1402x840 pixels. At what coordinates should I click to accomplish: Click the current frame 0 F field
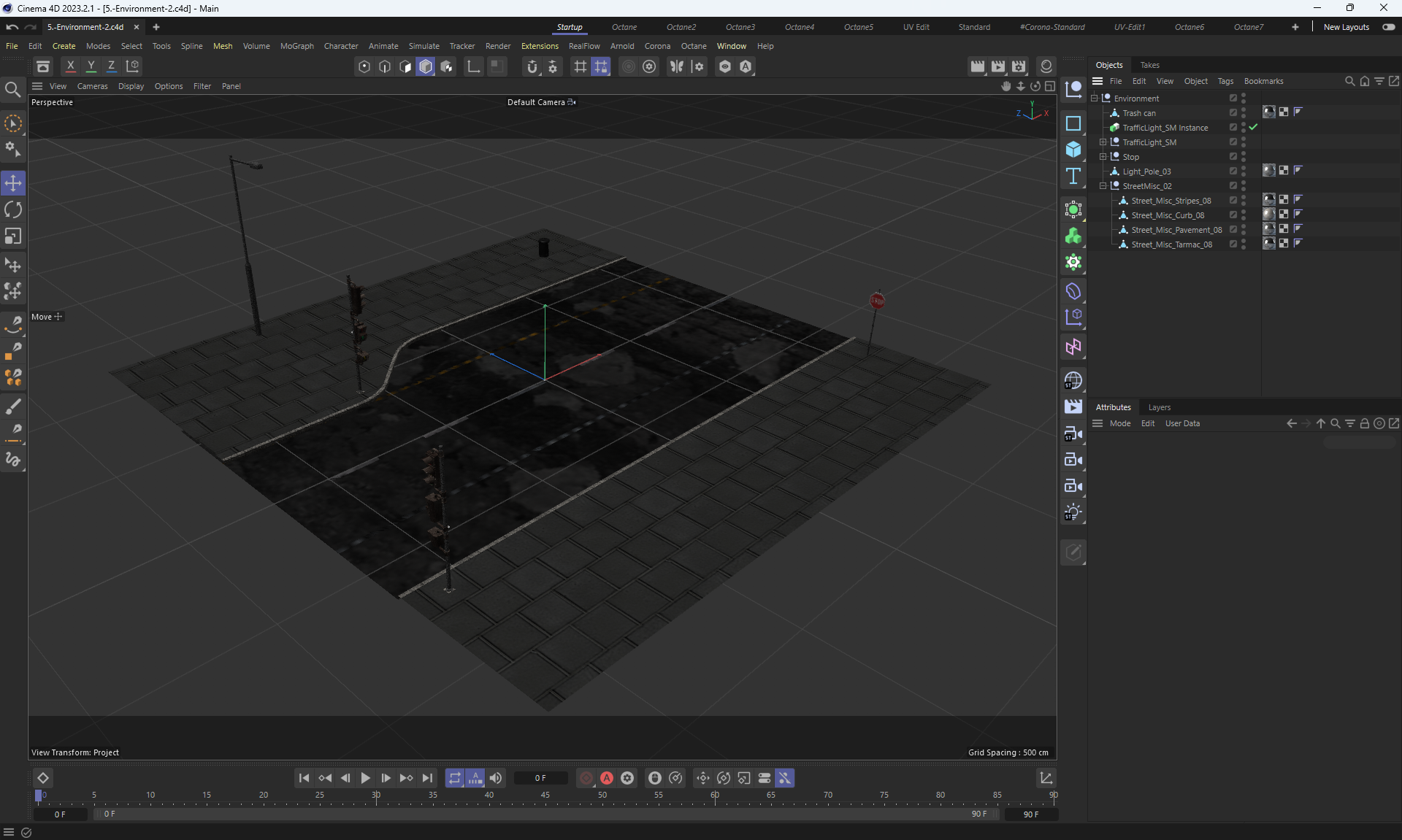pyautogui.click(x=540, y=778)
